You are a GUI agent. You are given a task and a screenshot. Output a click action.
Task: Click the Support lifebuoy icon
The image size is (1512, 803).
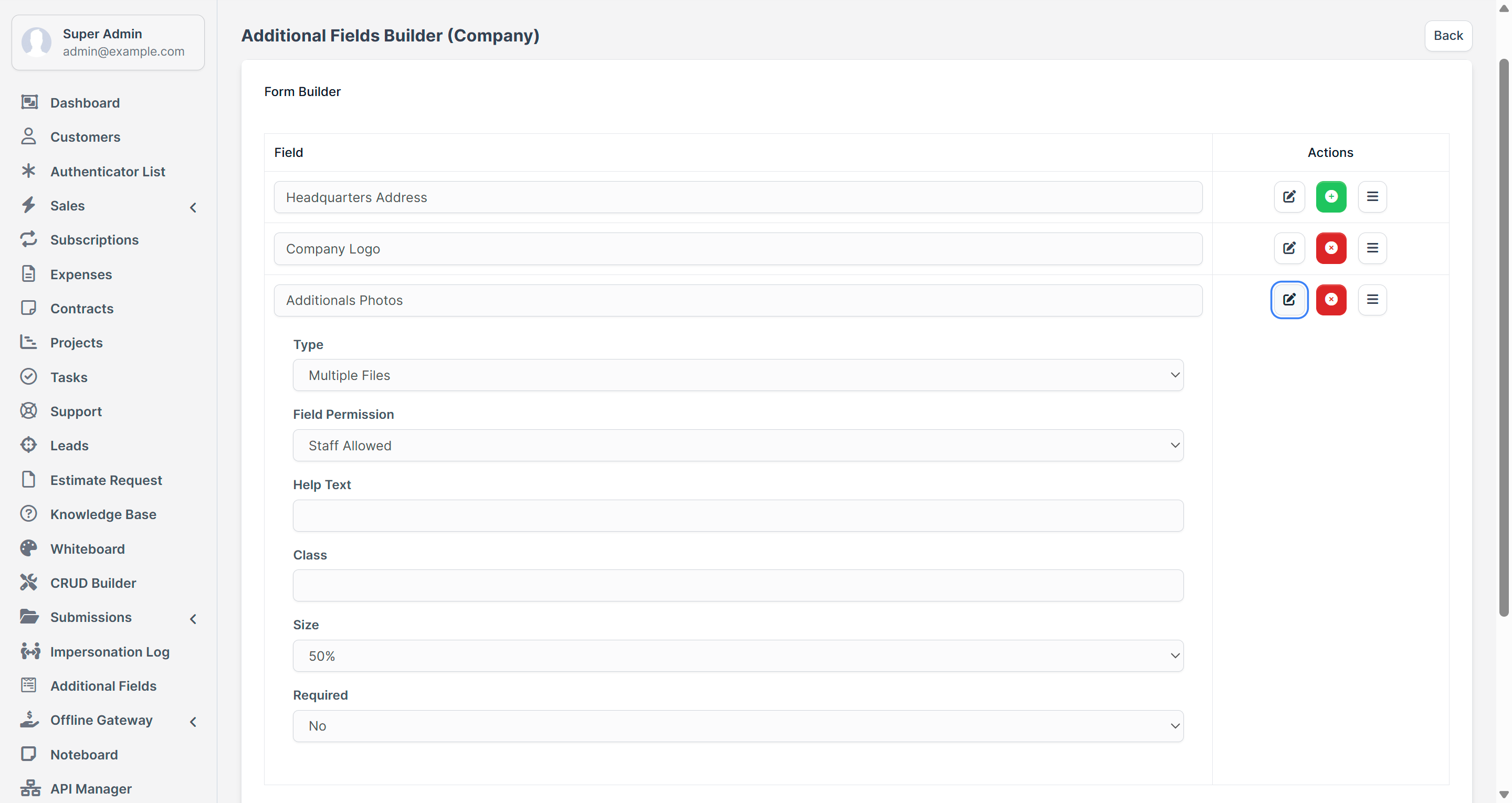pos(29,411)
